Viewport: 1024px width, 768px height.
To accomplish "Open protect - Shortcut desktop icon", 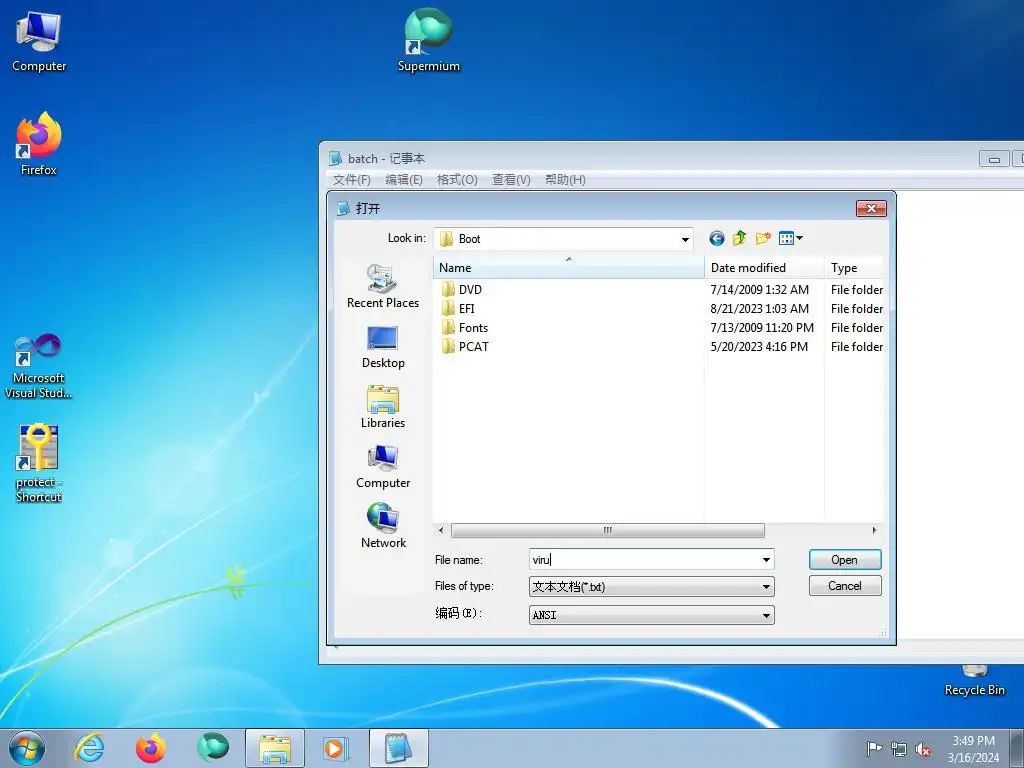I will (x=39, y=464).
